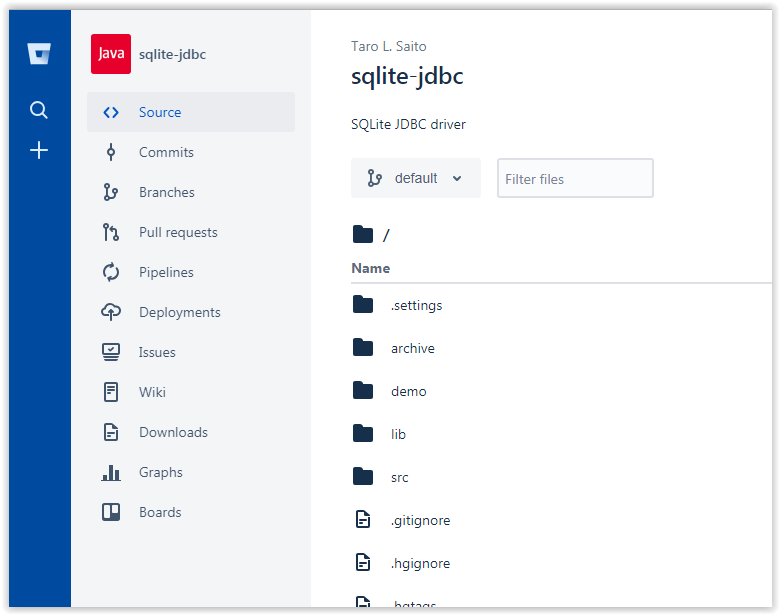Open the .gitignore file
780x615 pixels.
[x=420, y=520]
